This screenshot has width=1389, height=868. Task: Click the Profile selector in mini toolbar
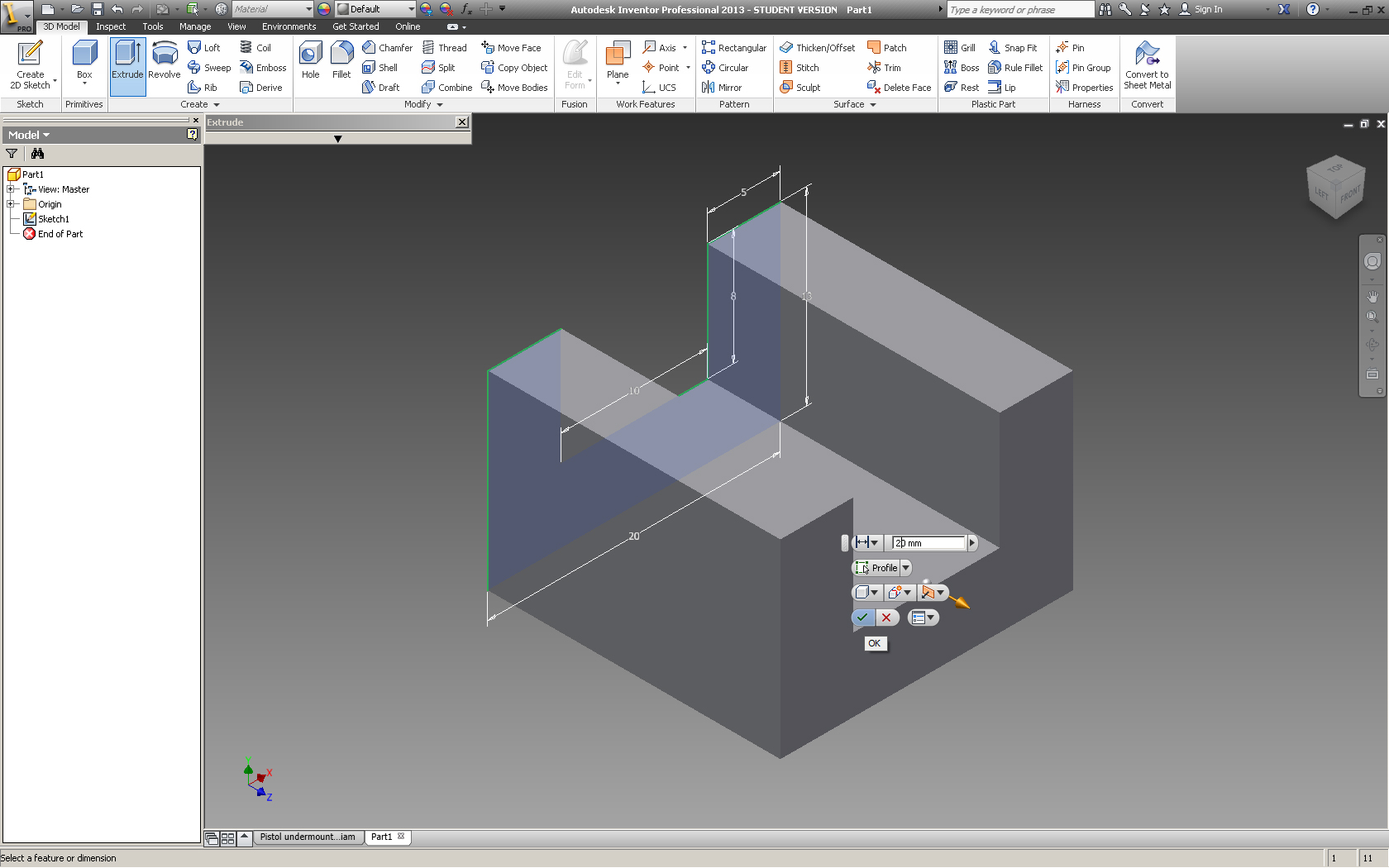point(877,568)
